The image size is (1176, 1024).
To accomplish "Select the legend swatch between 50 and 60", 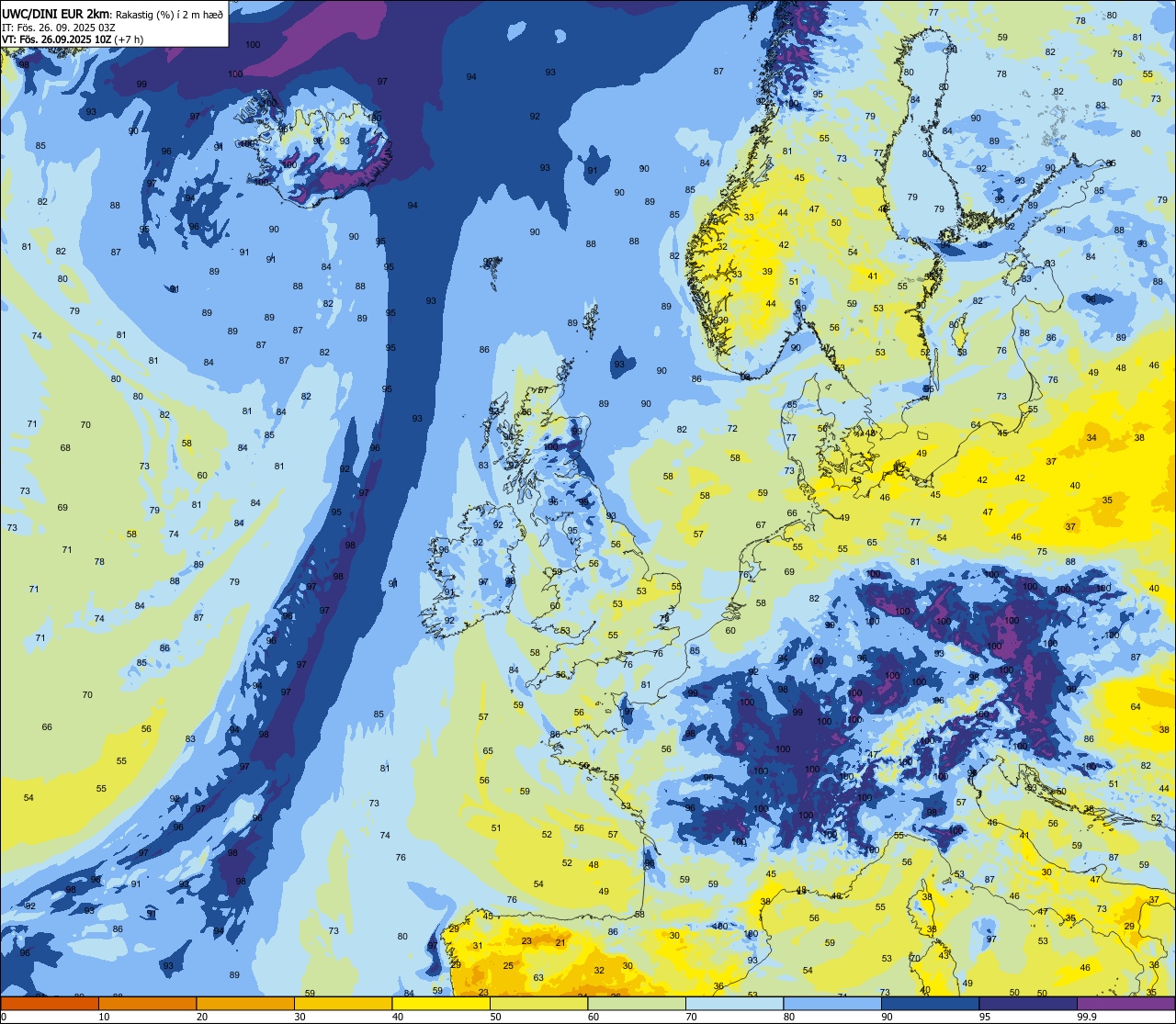I will click(538, 1003).
